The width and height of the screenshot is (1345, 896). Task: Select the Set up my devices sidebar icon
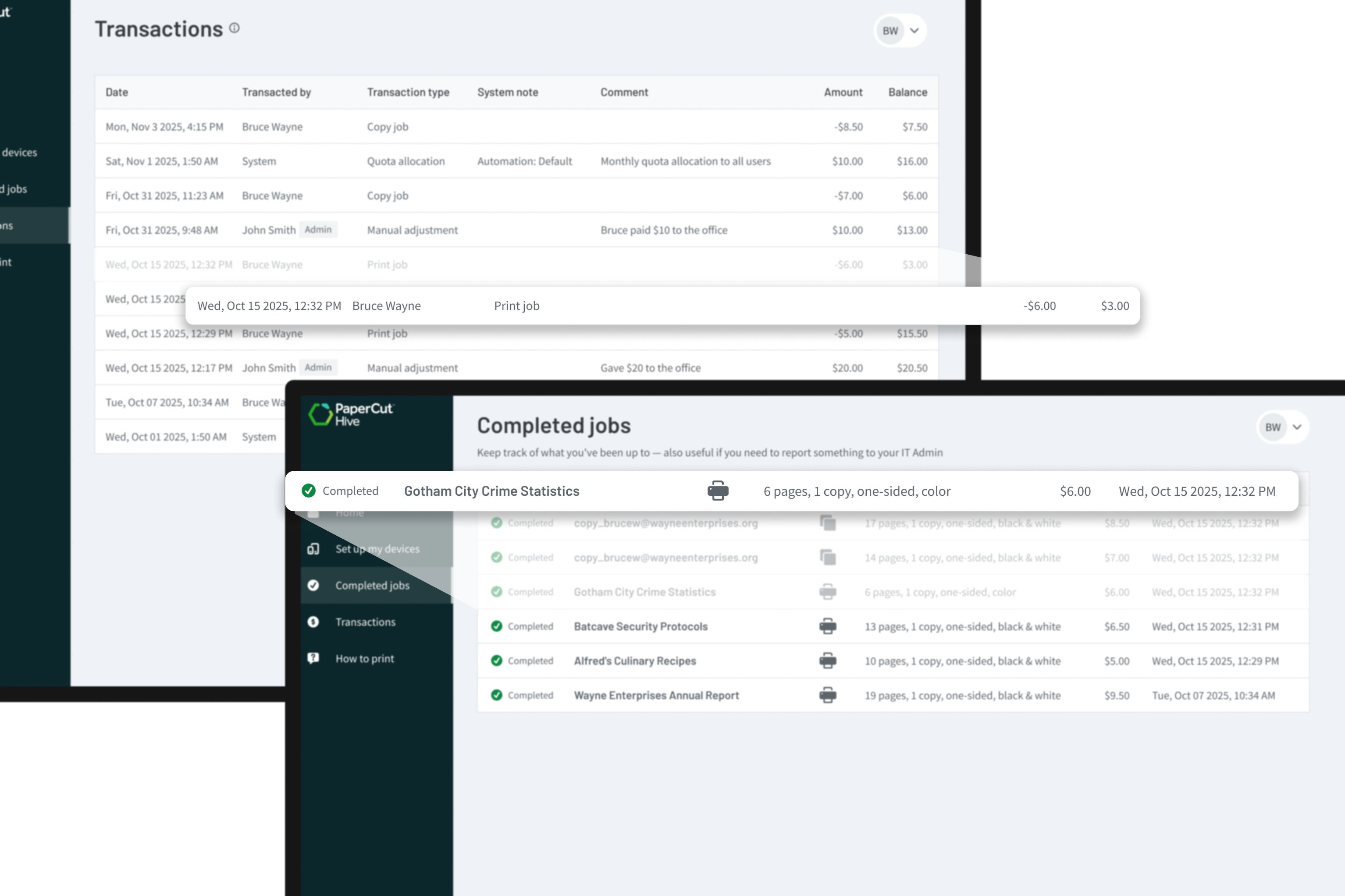pos(313,548)
